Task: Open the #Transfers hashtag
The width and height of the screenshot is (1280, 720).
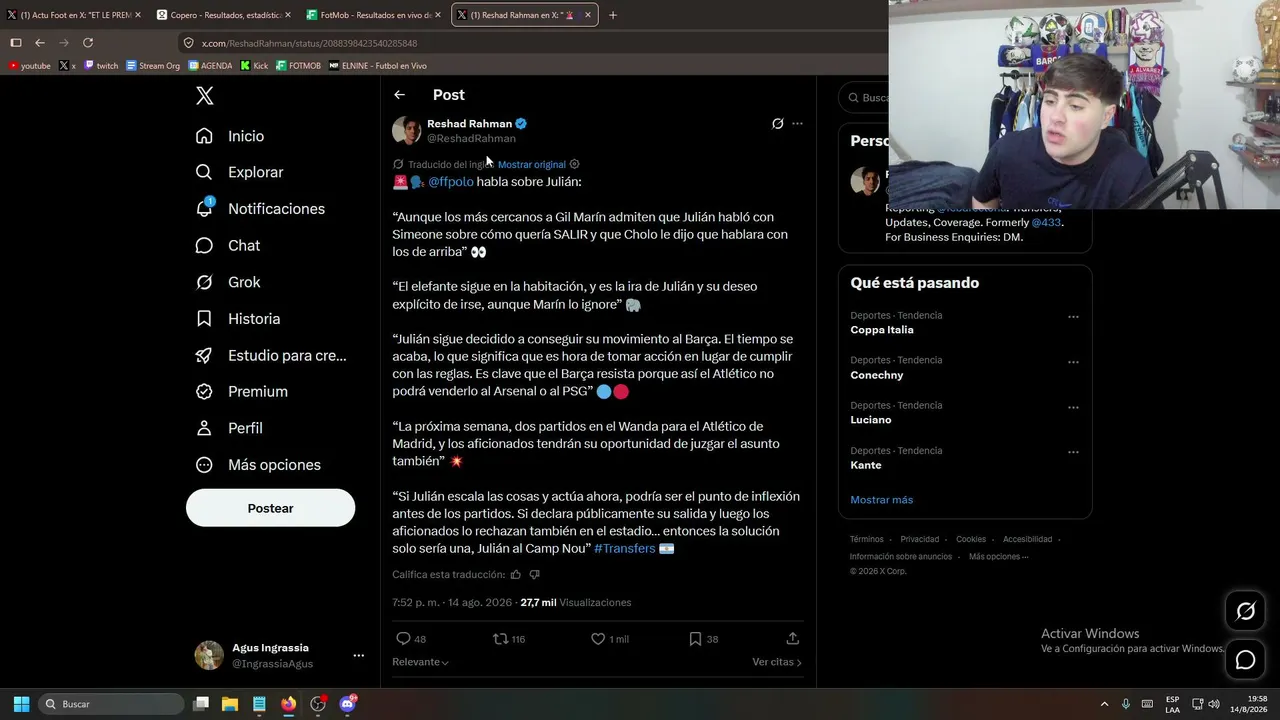Action: click(625, 549)
